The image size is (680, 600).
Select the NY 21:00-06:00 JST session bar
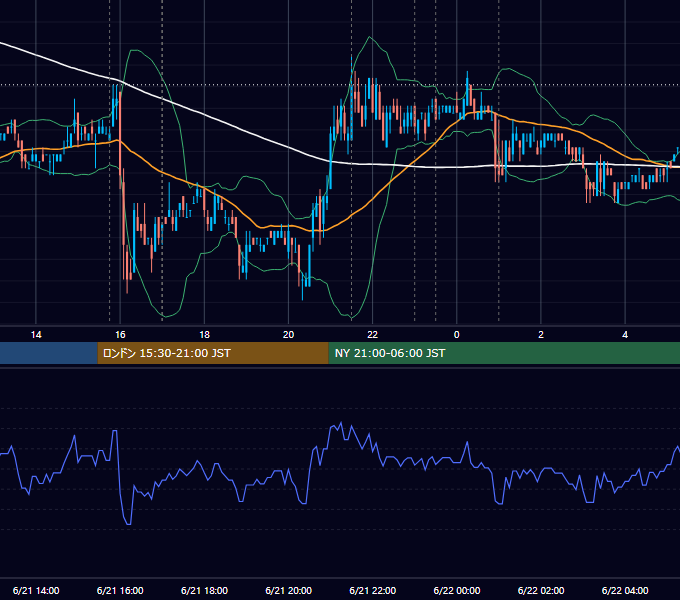(x=504, y=353)
